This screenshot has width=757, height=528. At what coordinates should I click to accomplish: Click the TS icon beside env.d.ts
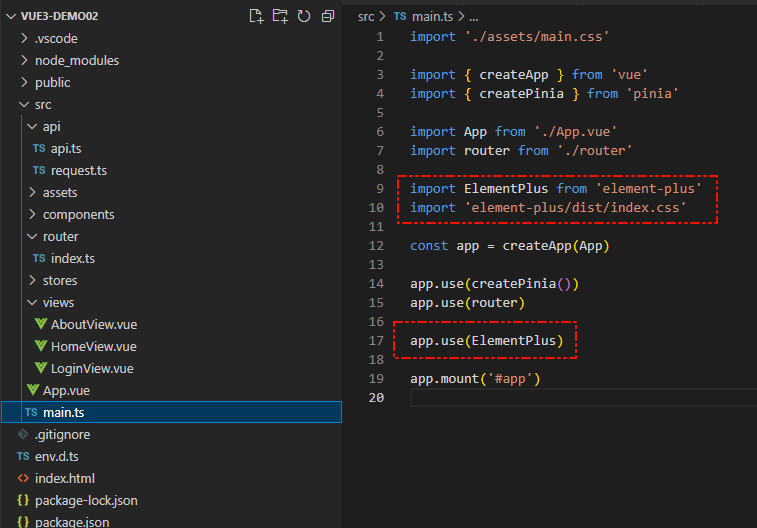[23, 456]
